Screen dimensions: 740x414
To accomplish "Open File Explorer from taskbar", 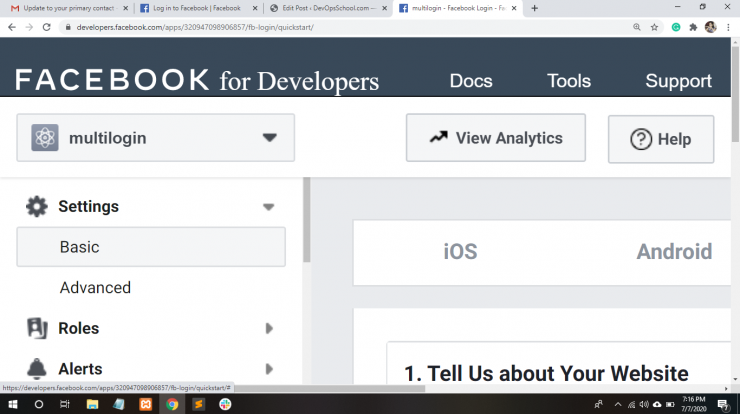I will [92, 404].
